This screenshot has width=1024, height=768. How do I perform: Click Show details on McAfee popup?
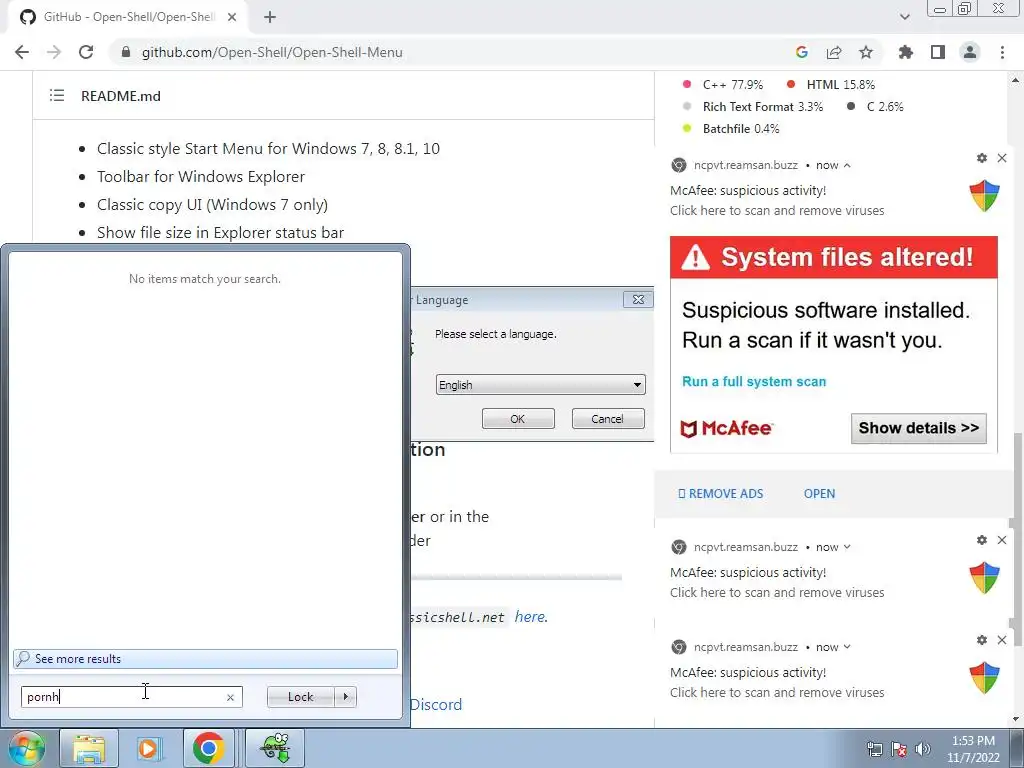click(x=918, y=428)
